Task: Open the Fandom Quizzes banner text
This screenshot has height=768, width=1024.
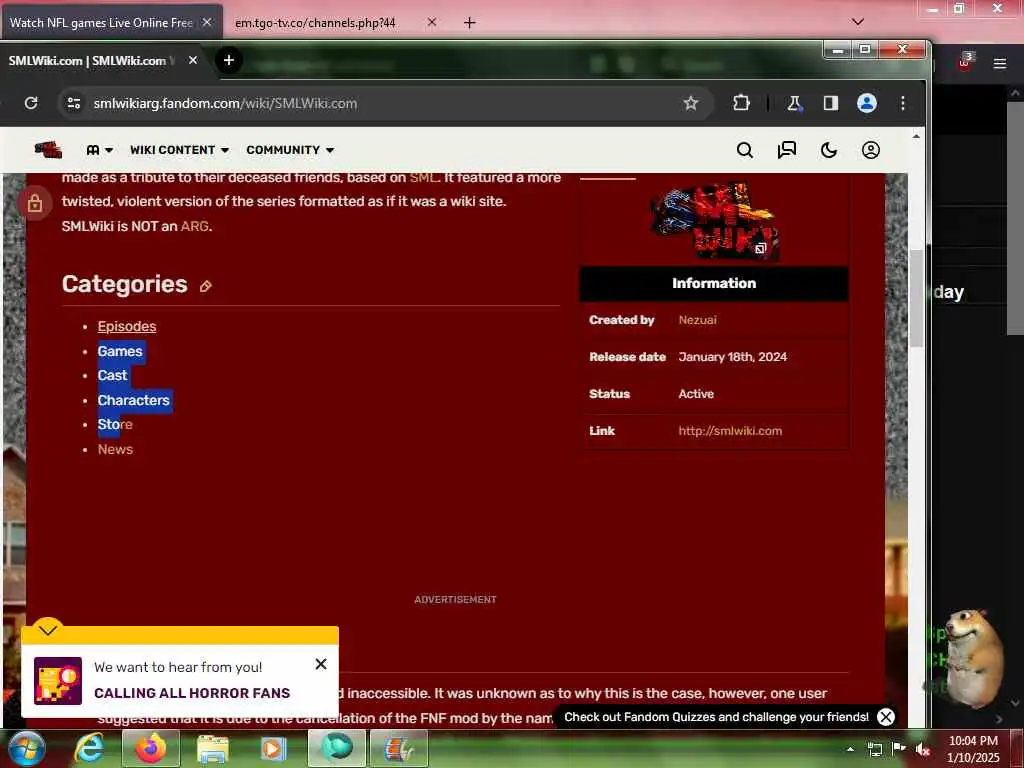Action: (x=716, y=717)
